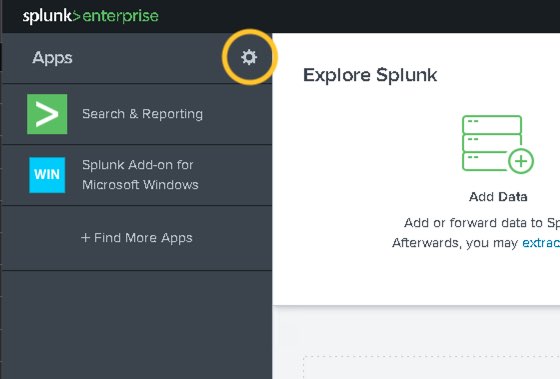Image resolution: width=560 pixels, height=379 pixels.
Task: Click + Find More Apps
Action: pos(137,238)
